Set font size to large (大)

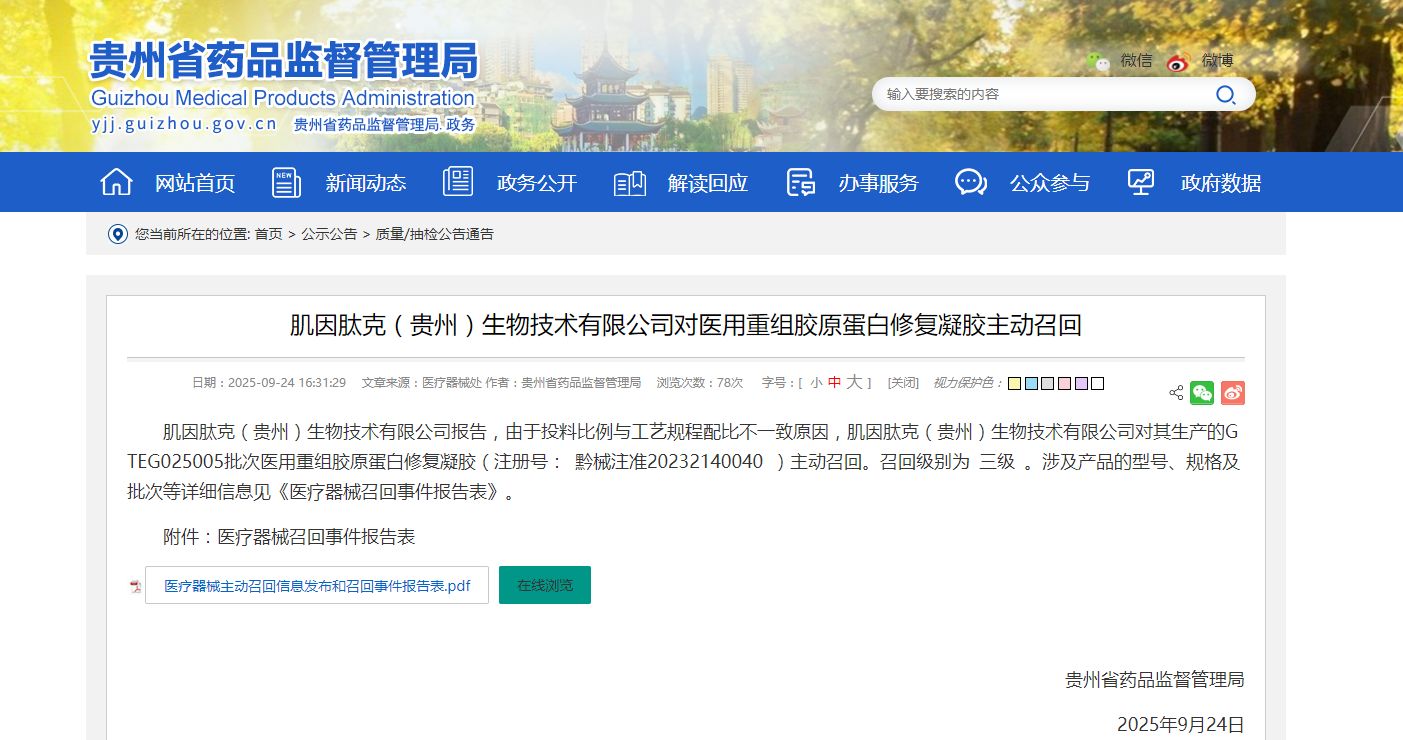click(x=853, y=383)
